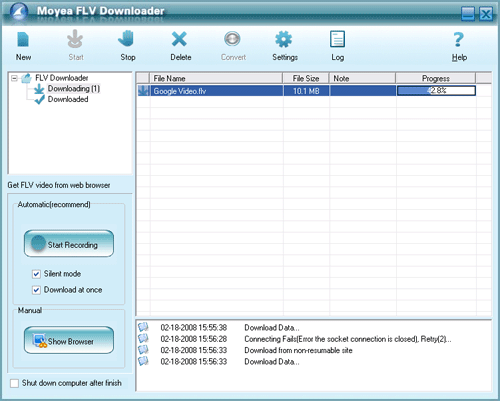This screenshot has height=401, width=500.
Task: Uncheck Download at once checkbox
Action: tap(36, 290)
